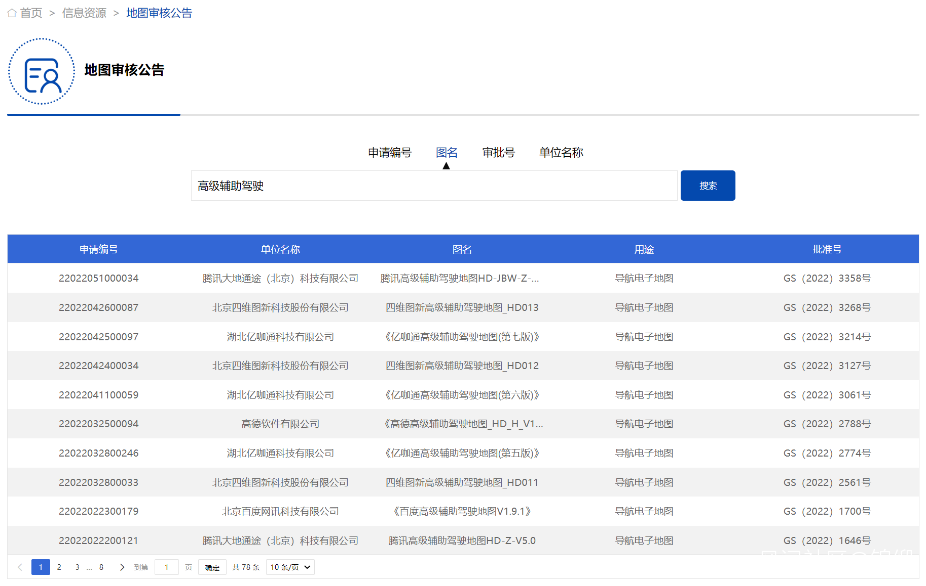This screenshot has width=926, height=586.
Task: Select the 申请编号 search tab
Action: tap(389, 153)
